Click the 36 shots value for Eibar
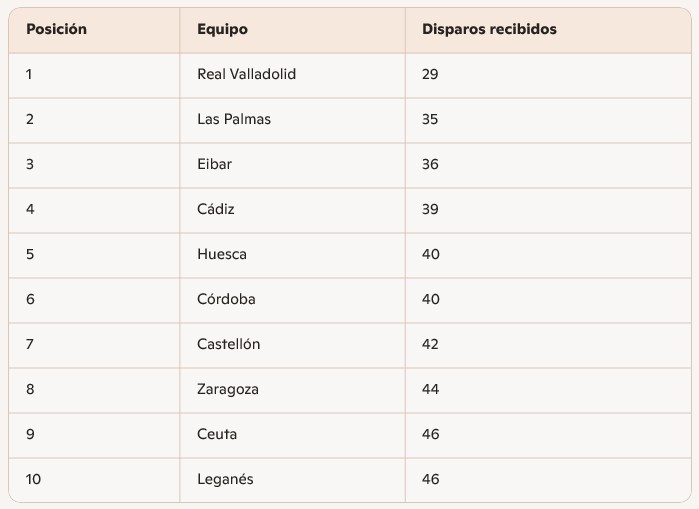699x509 pixels. 430,165
